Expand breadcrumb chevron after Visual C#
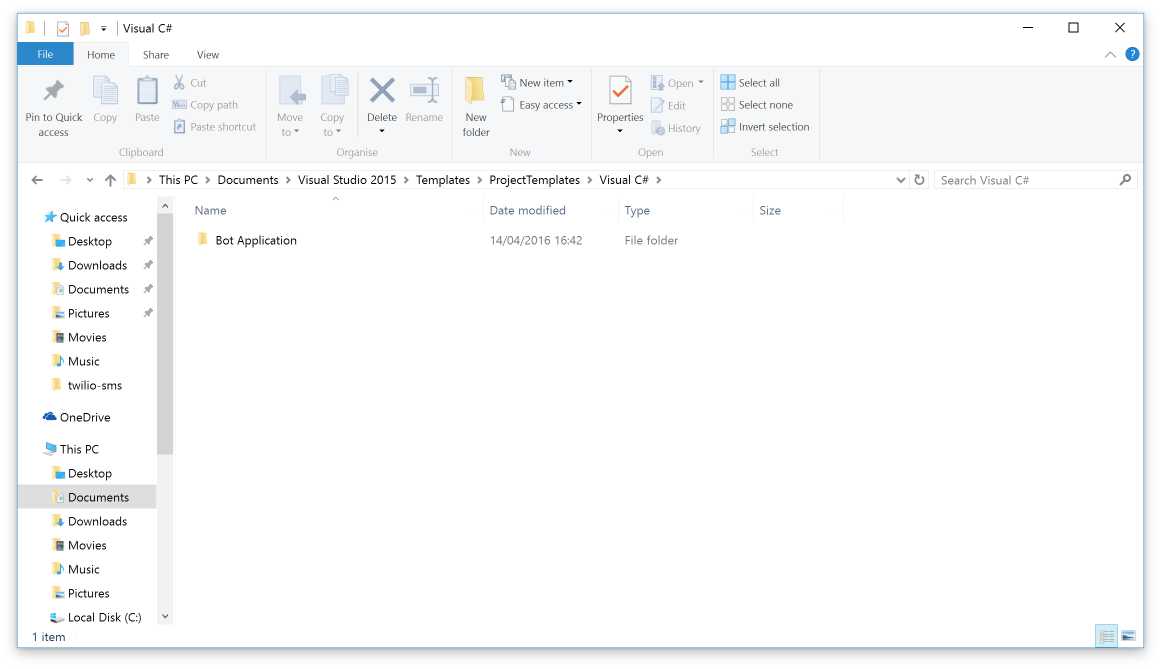The image size is (1161, 669). (658, 180)
